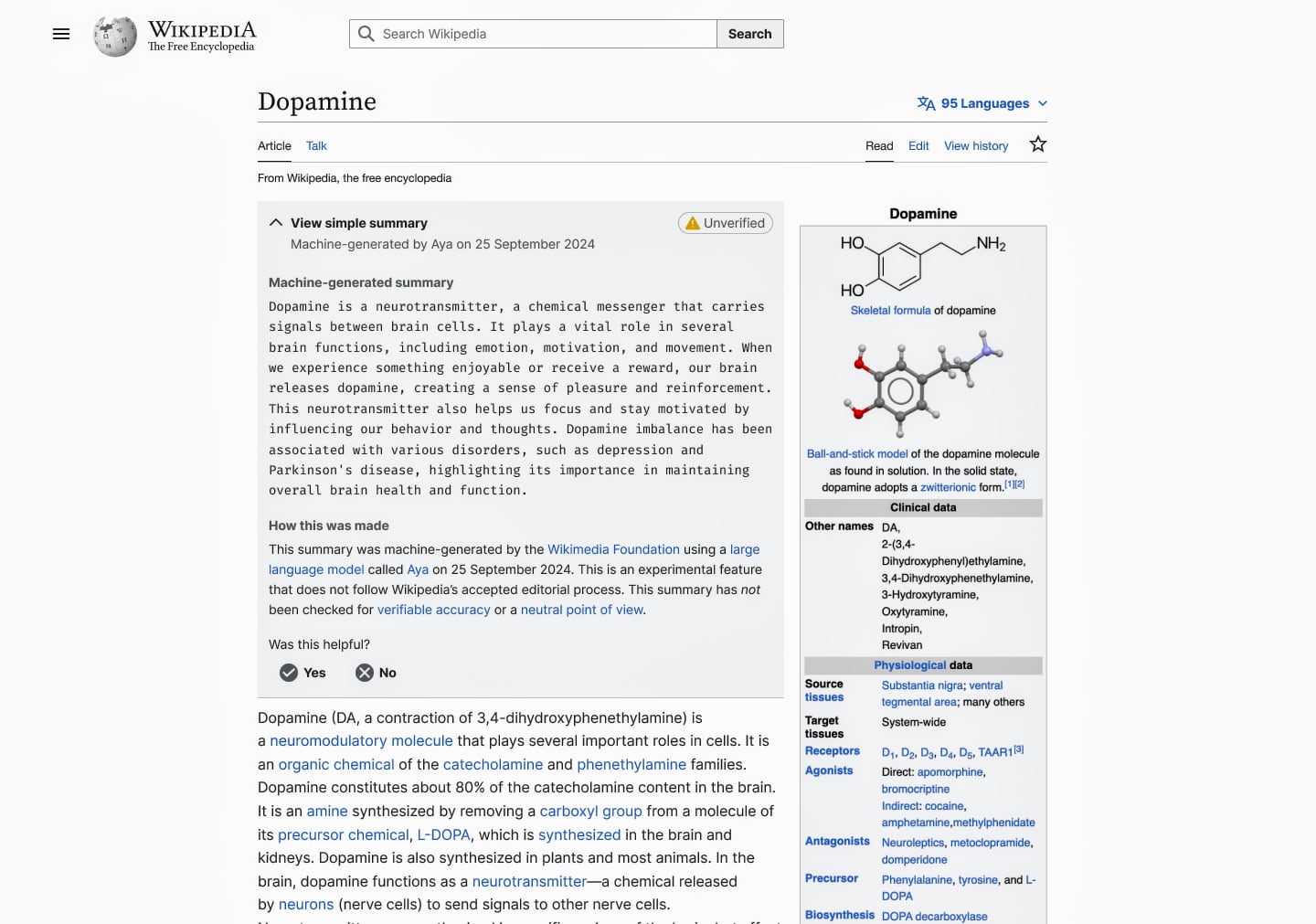Open the Antagonists infobox link

click(x=837, y=842)
